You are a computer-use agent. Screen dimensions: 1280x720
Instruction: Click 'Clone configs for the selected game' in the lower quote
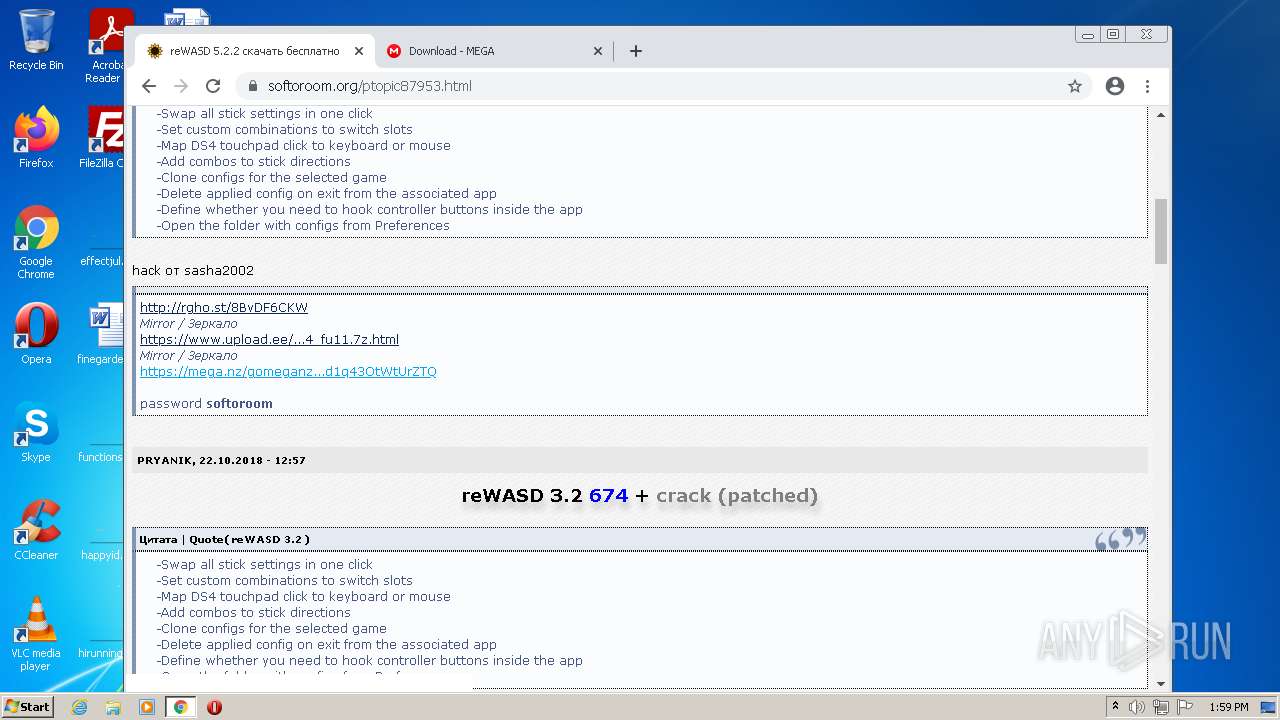tap(272, 628)
